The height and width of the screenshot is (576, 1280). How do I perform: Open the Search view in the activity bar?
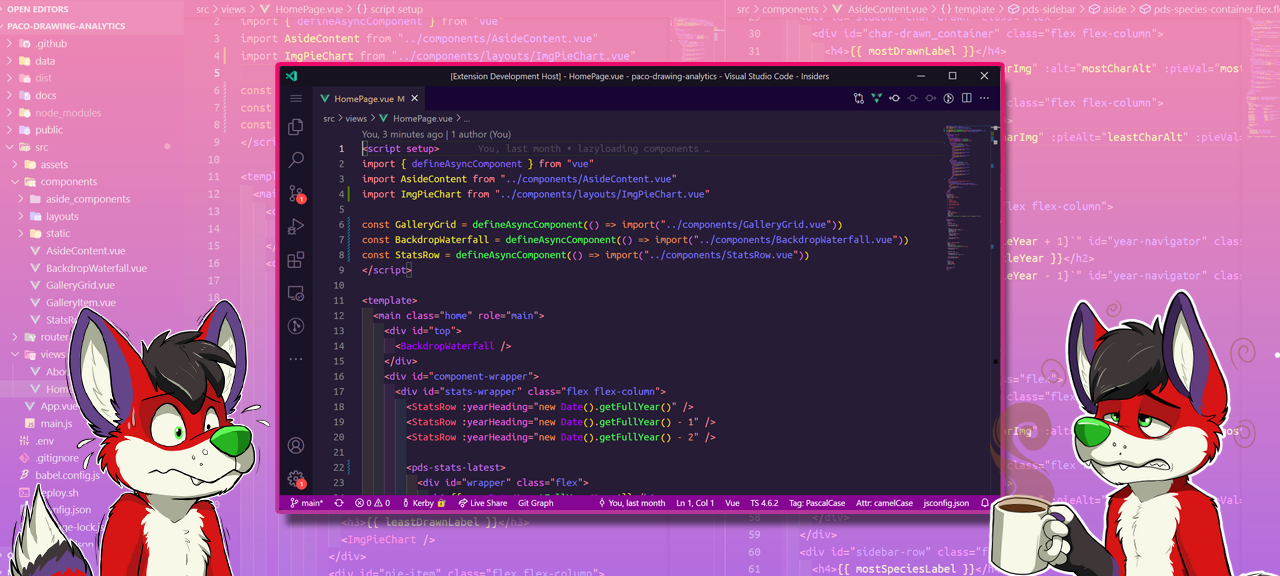[295, 159]
